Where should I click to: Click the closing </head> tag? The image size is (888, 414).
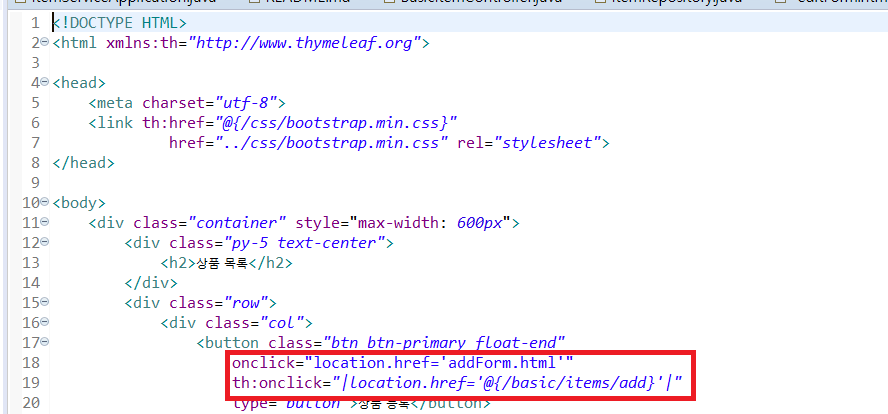83,163
